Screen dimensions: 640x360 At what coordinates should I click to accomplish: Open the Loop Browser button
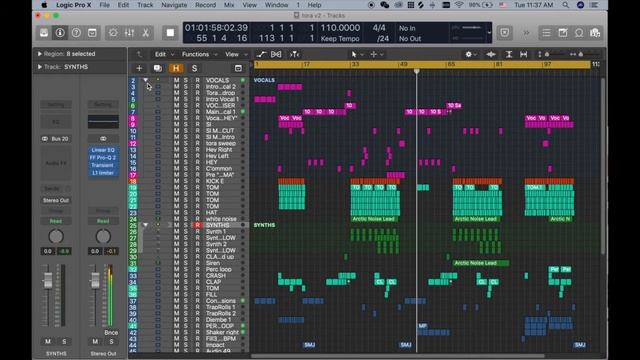[579, 33]
